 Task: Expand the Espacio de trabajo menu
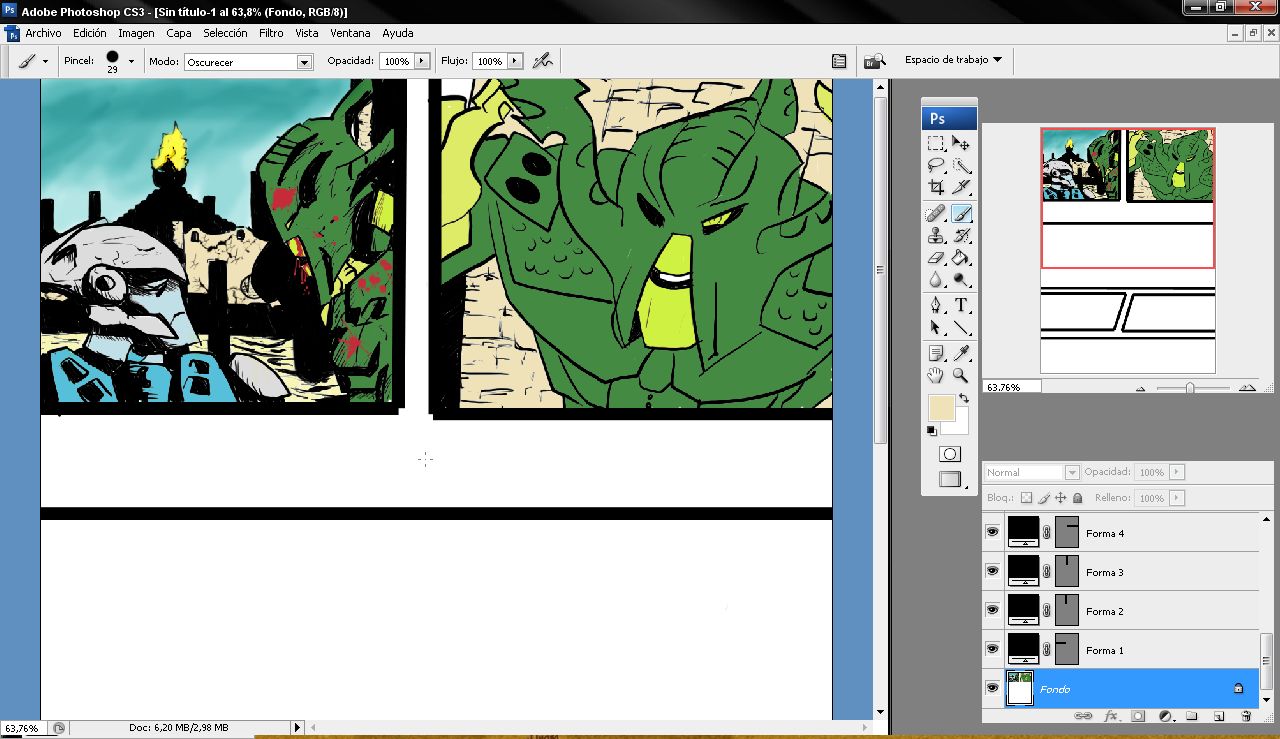(x=953, y=60)
